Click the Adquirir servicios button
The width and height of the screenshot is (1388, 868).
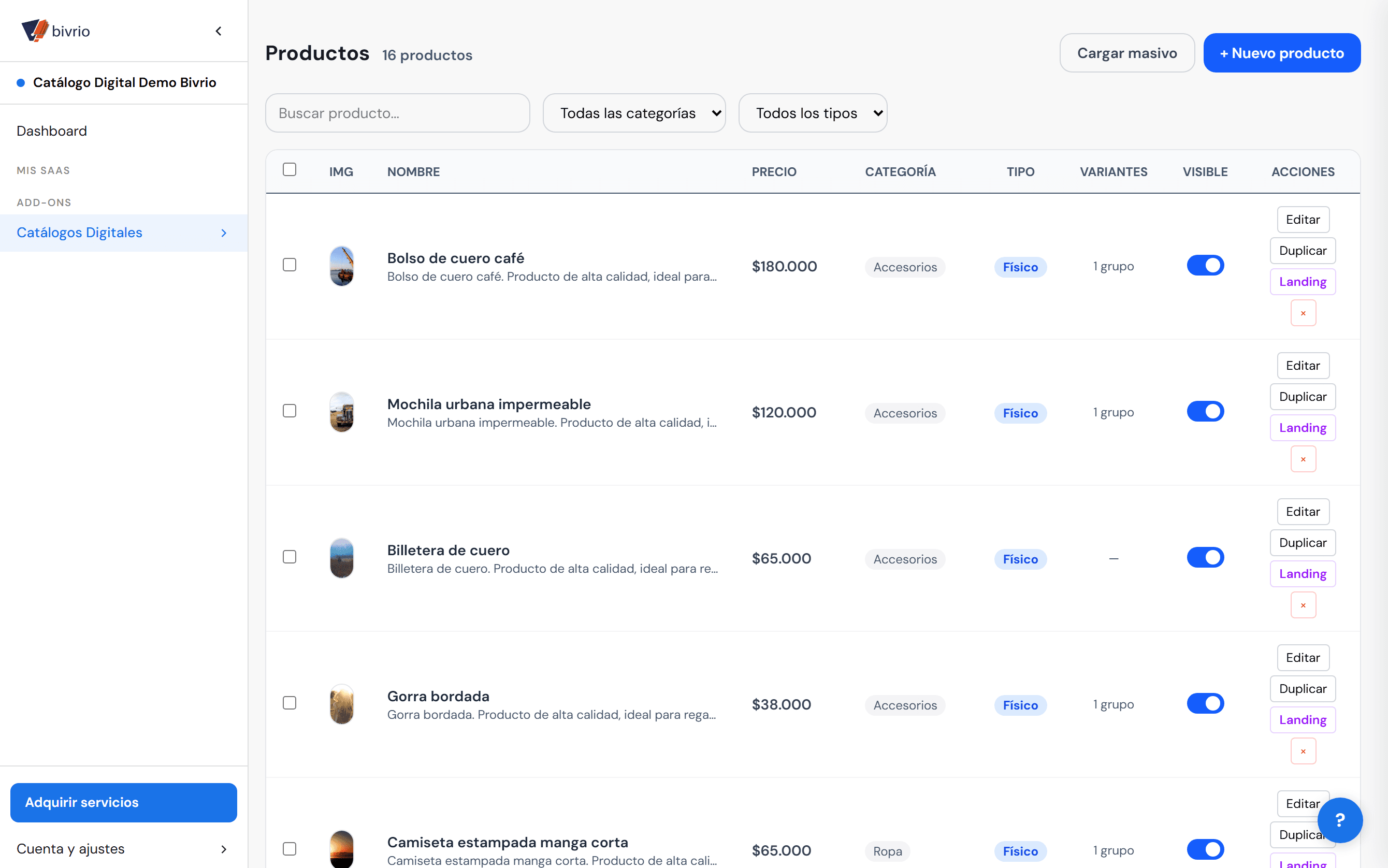[x=123, y=803]
